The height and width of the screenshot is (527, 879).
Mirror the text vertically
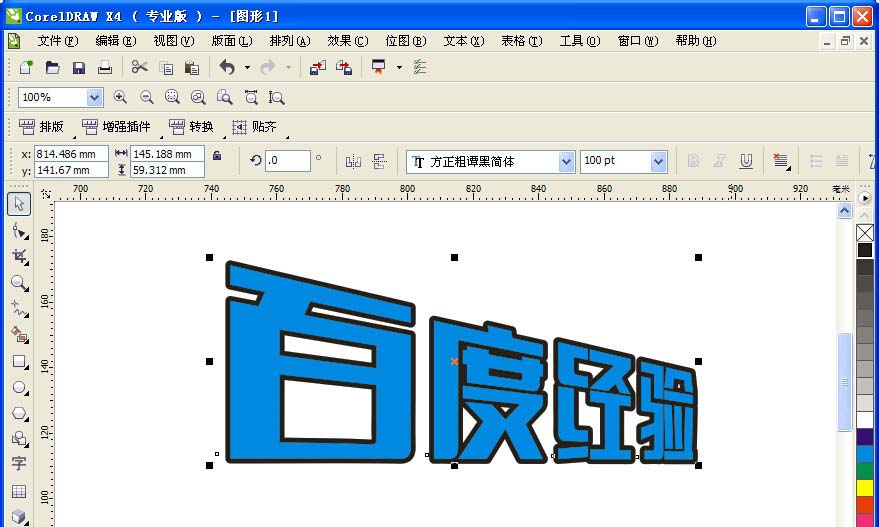(380, 162)
